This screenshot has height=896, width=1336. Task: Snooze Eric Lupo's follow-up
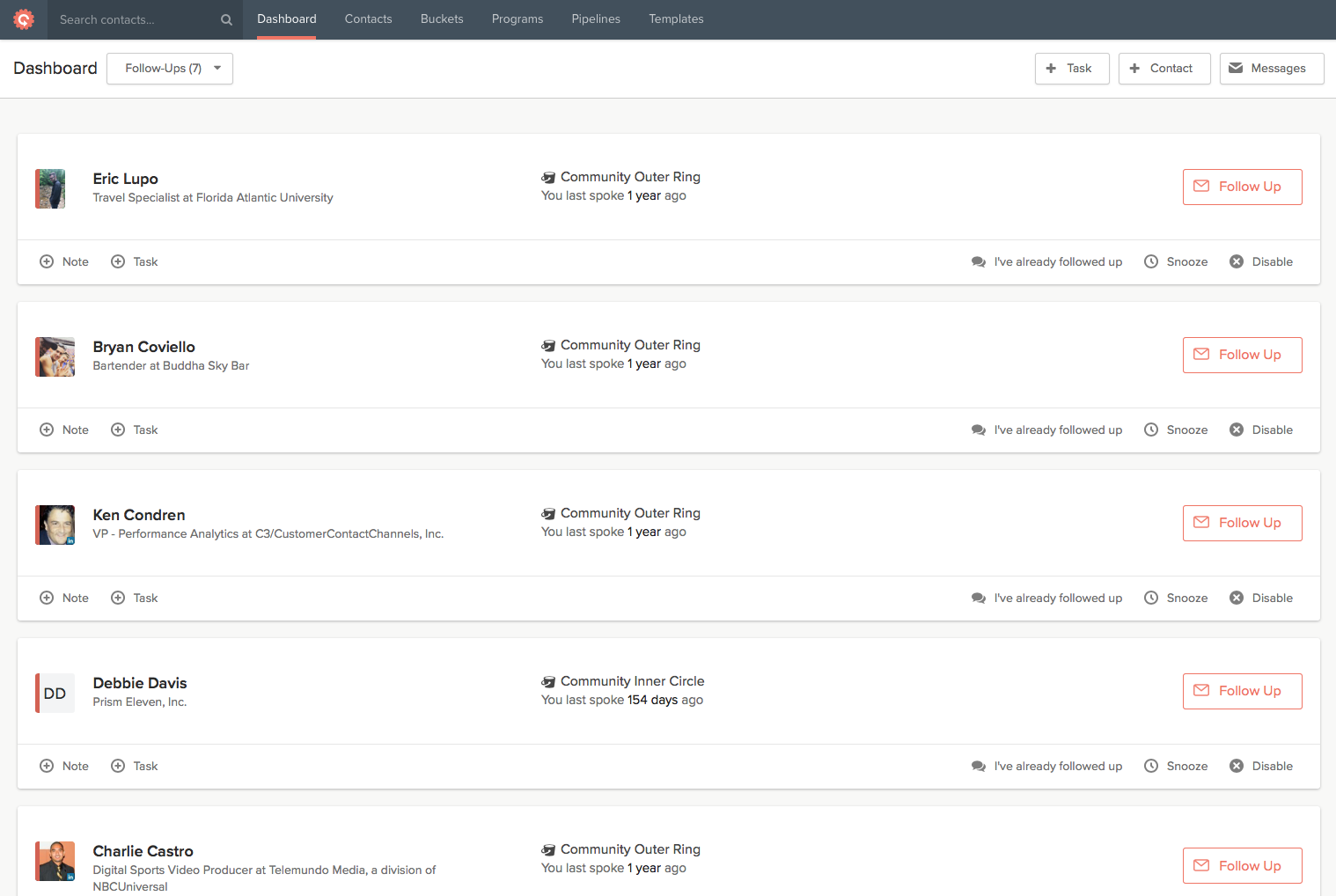[x=1176, y=261]
